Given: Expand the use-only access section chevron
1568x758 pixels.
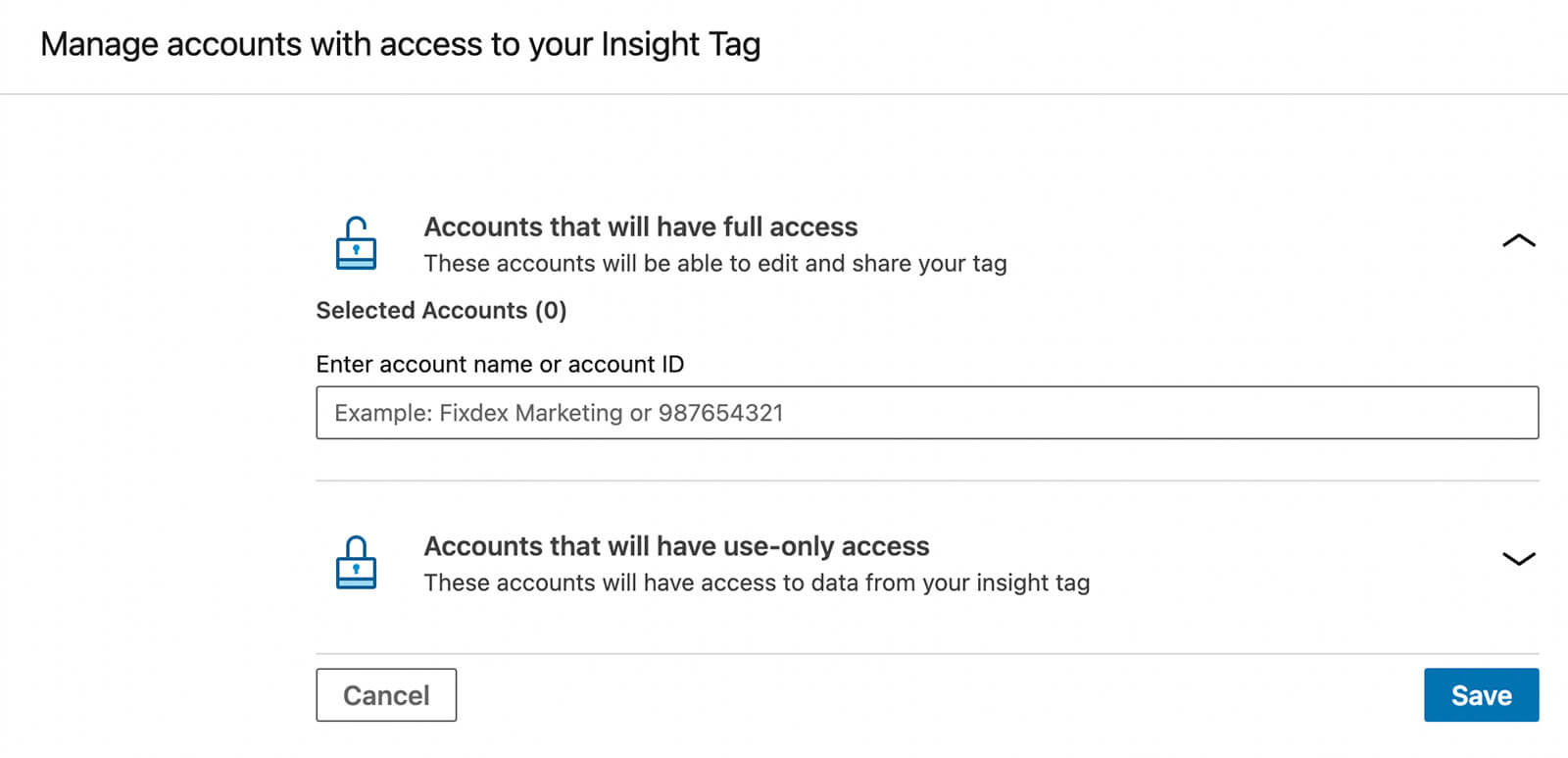Looking at the screenshot, I should (x=1518, y=559).
